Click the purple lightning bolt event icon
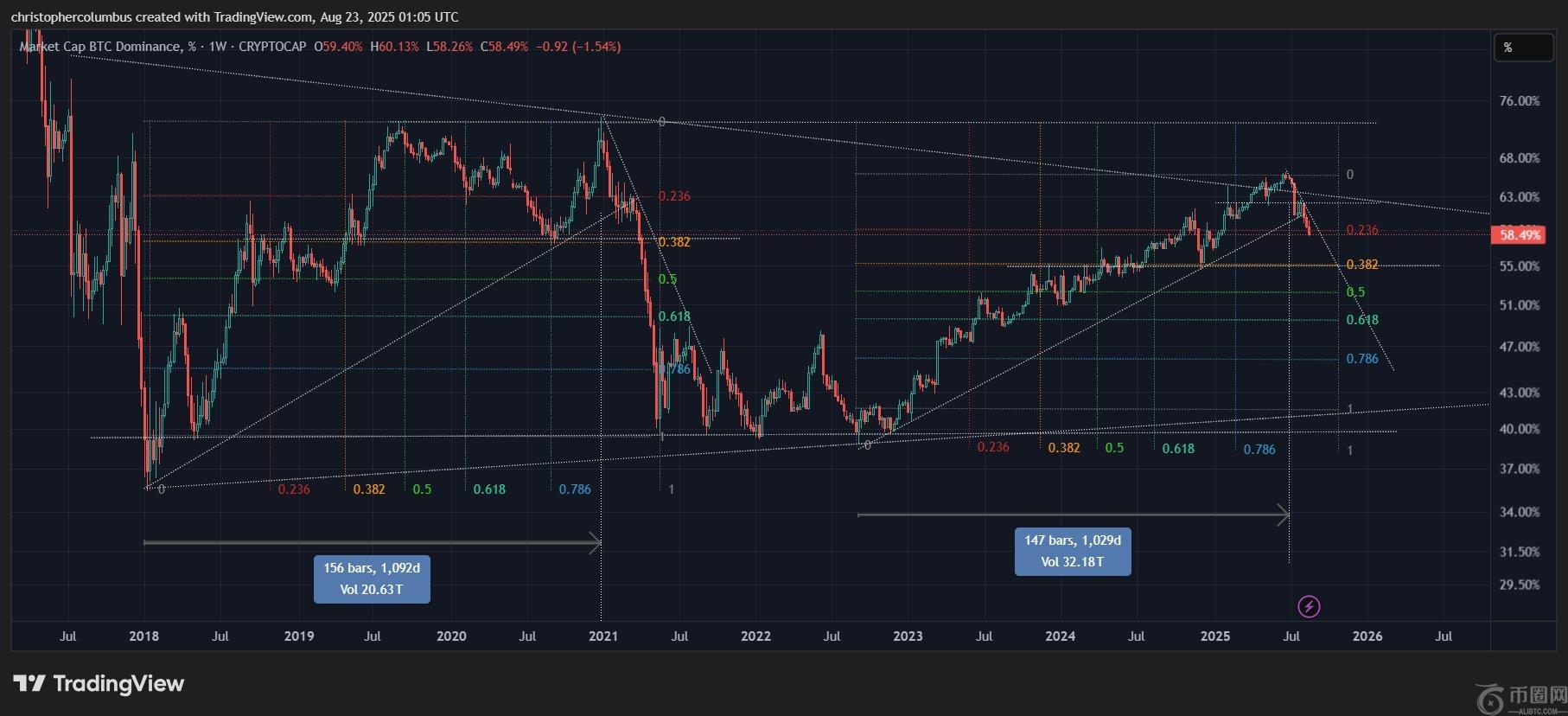The image size is (1568, 716). click(1309, 607)
